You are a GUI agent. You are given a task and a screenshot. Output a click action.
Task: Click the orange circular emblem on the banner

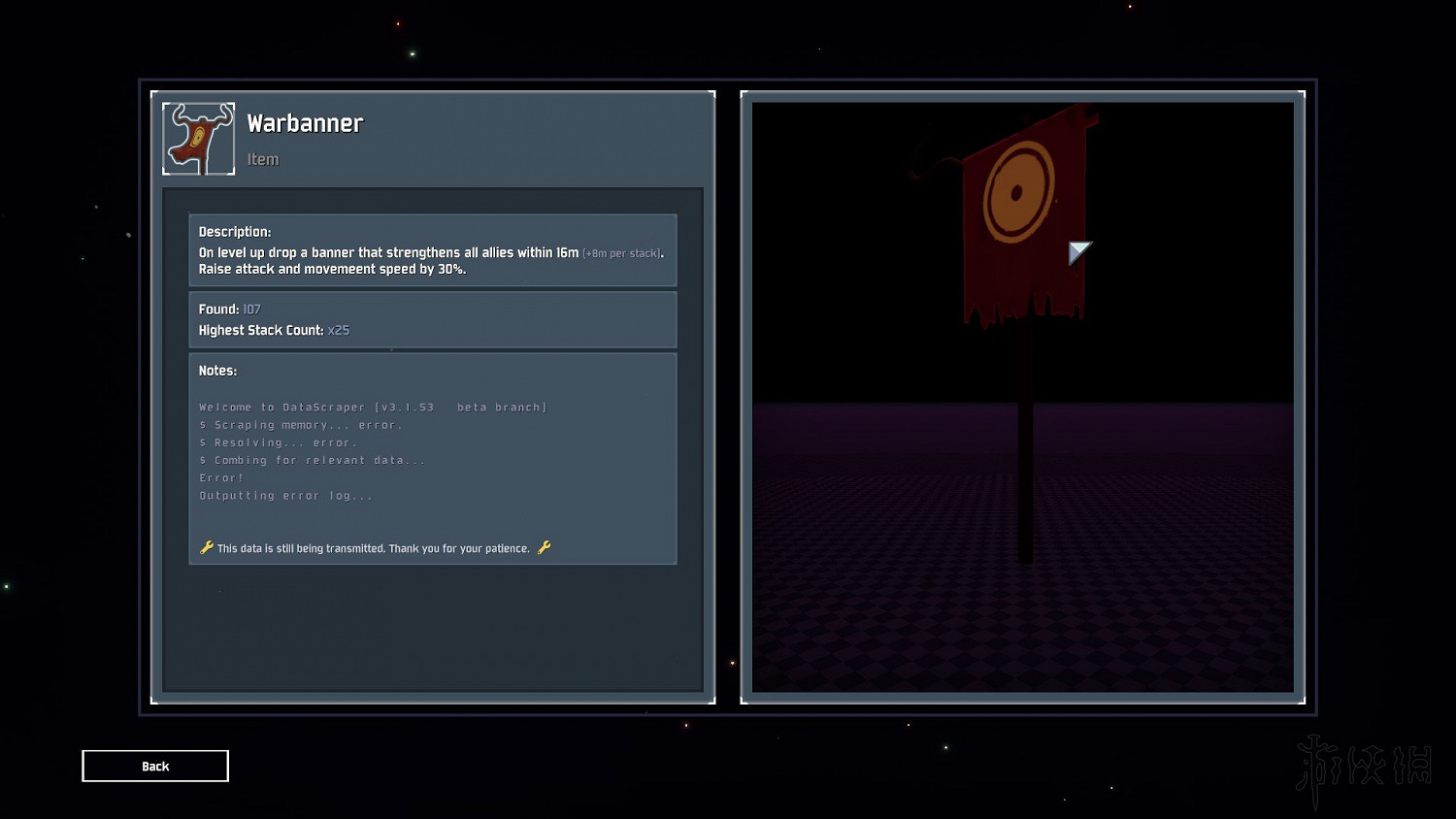click(1018, 192)
